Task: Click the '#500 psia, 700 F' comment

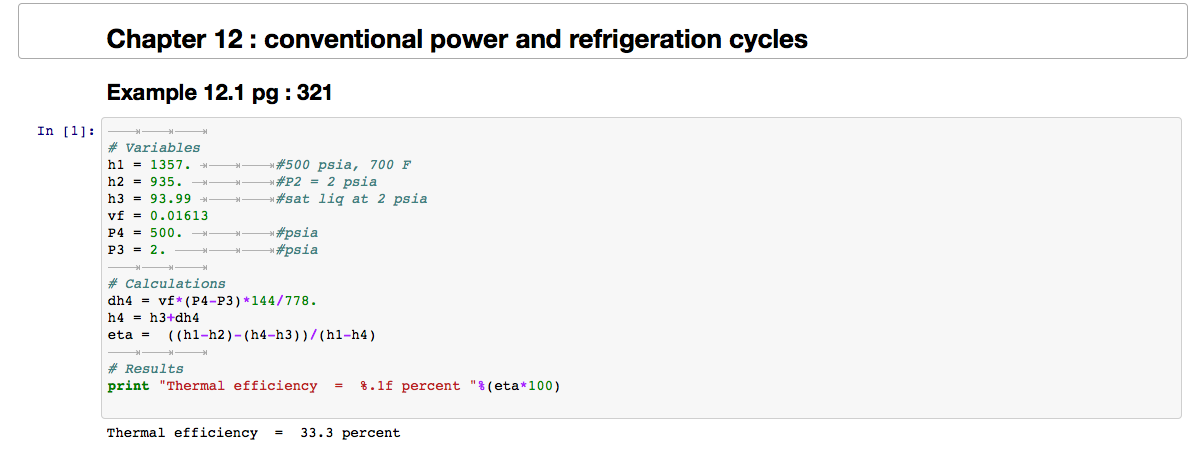Action: [x=344, y=165]
